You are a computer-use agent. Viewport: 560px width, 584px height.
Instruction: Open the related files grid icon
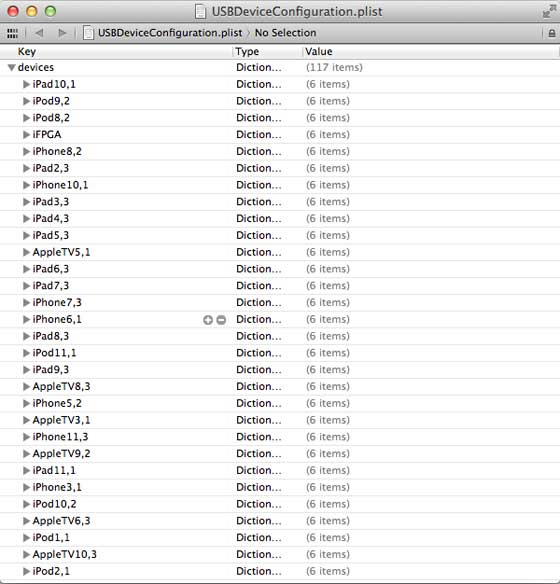(12, 33)
